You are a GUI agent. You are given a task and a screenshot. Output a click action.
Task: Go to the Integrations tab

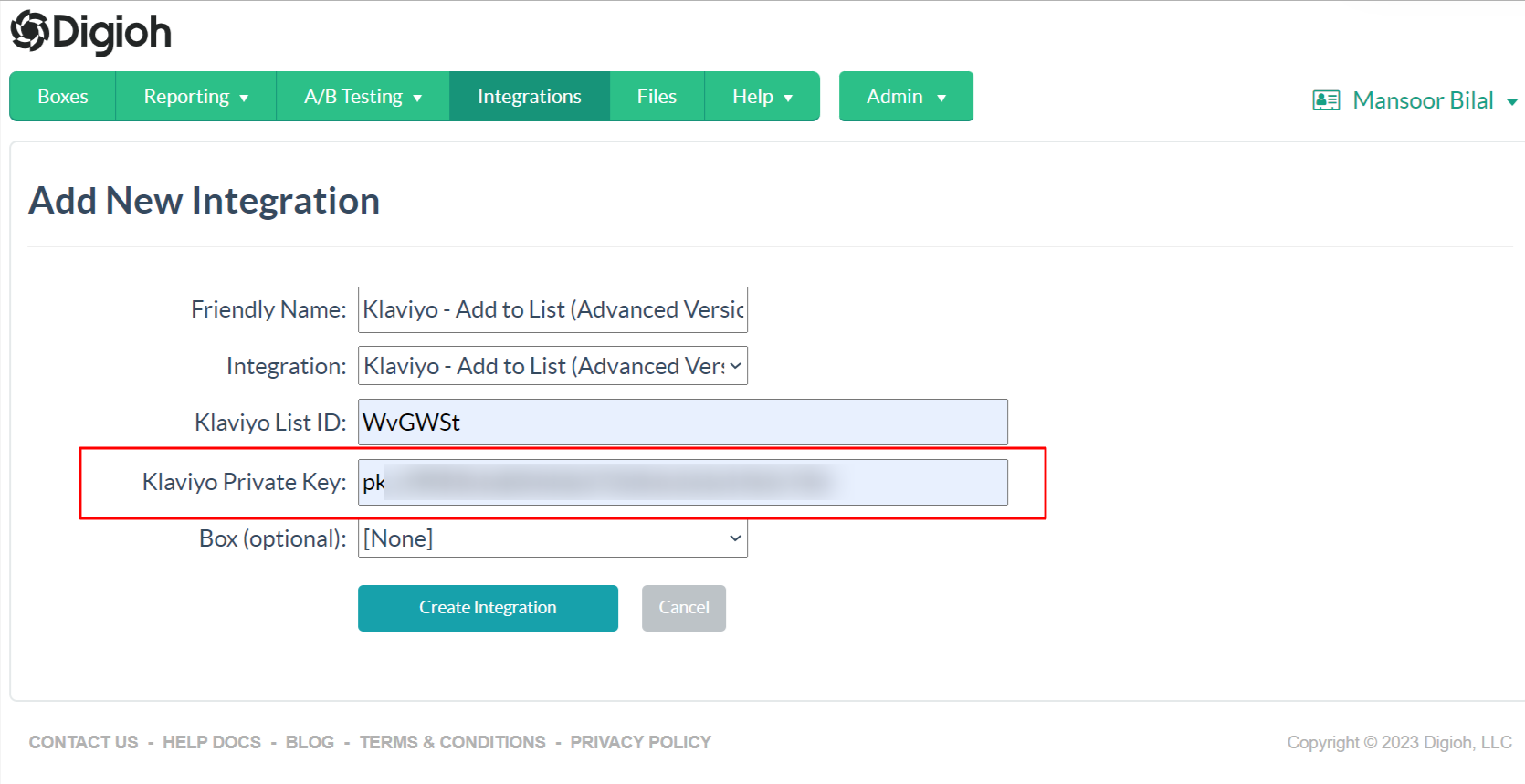click(530, 96)
